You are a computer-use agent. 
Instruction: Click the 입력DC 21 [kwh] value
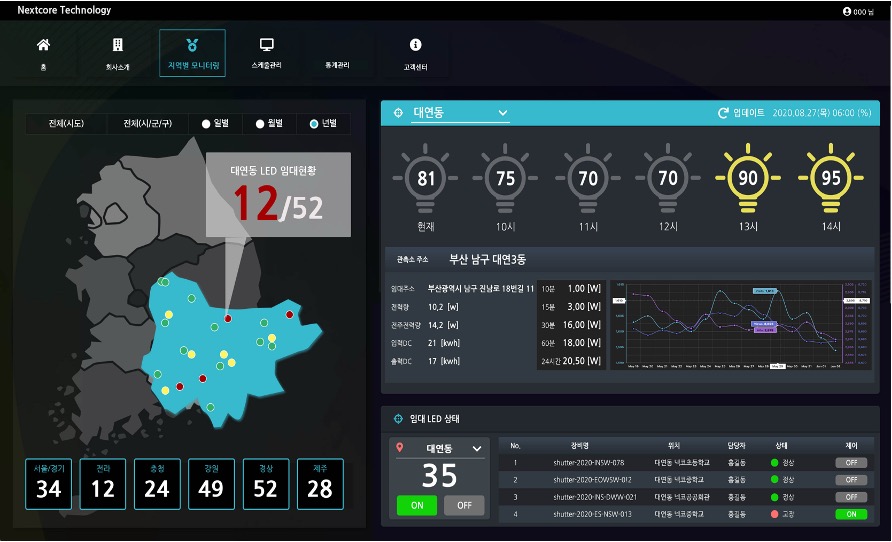click(444, 343)
